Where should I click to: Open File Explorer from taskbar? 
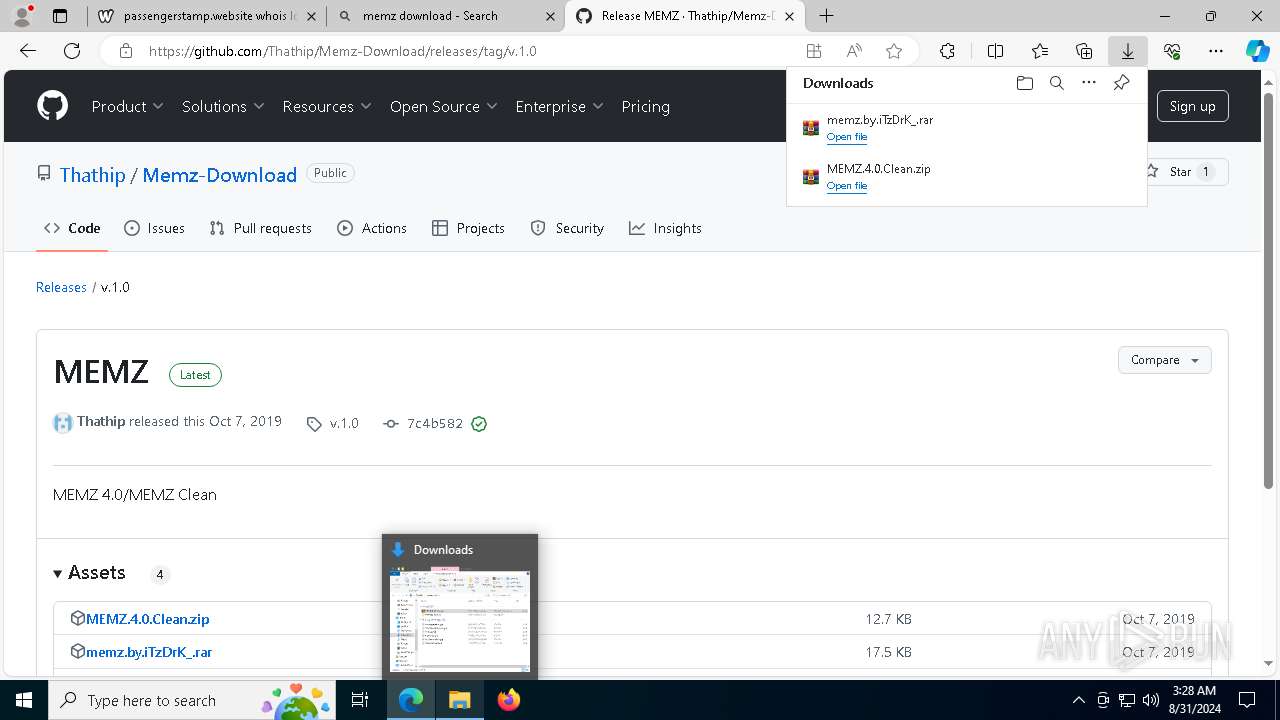click(459, 700)
